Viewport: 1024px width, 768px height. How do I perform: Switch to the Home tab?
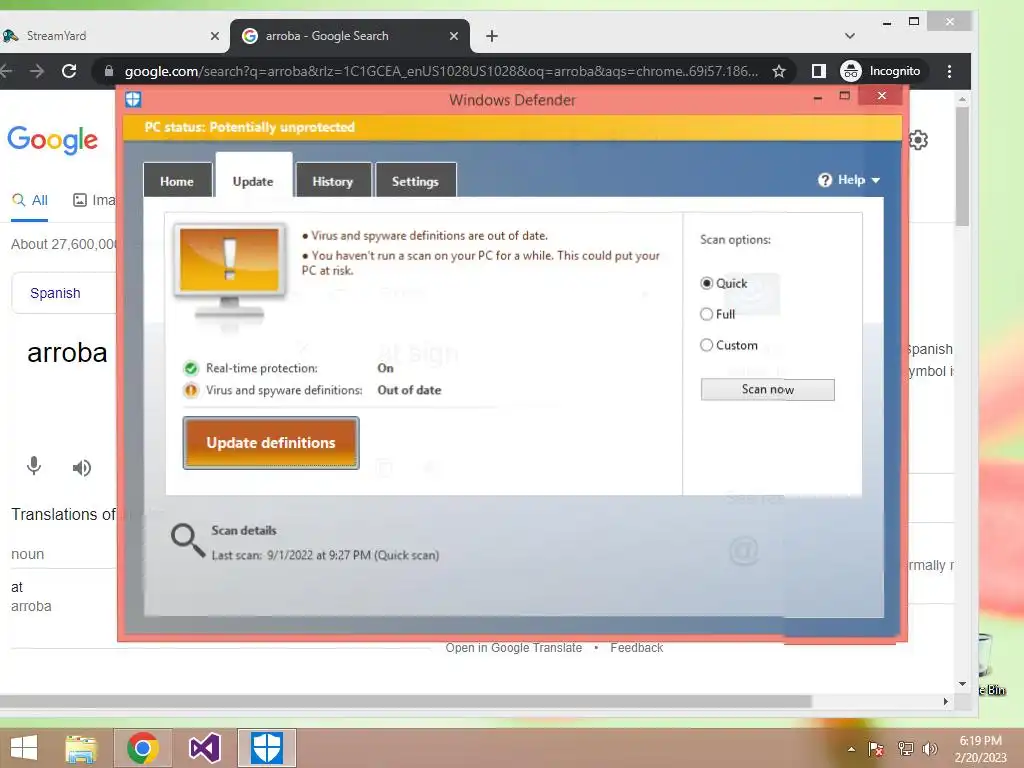177,180
